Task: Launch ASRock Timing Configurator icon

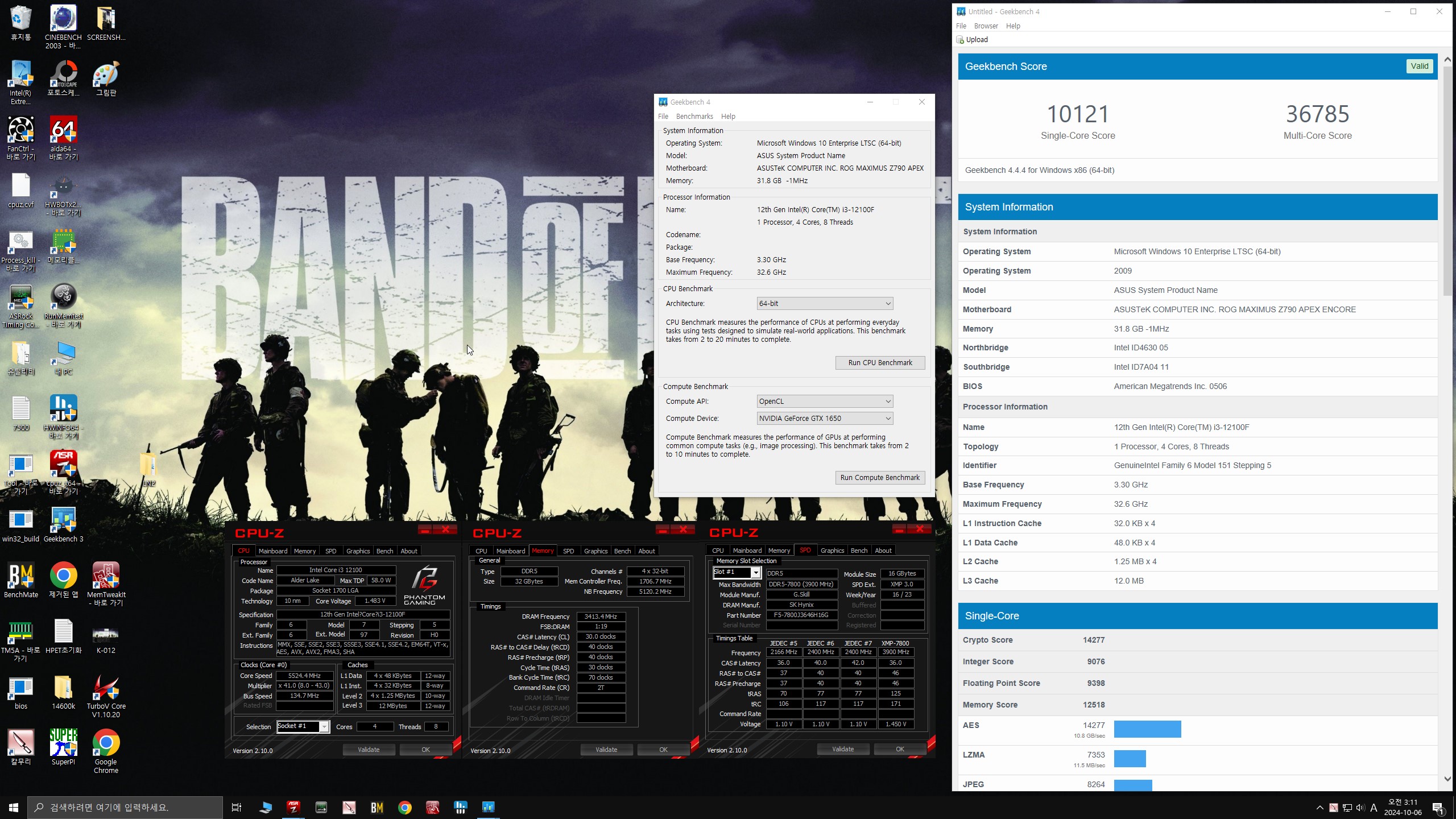Action: pos(21,306)
